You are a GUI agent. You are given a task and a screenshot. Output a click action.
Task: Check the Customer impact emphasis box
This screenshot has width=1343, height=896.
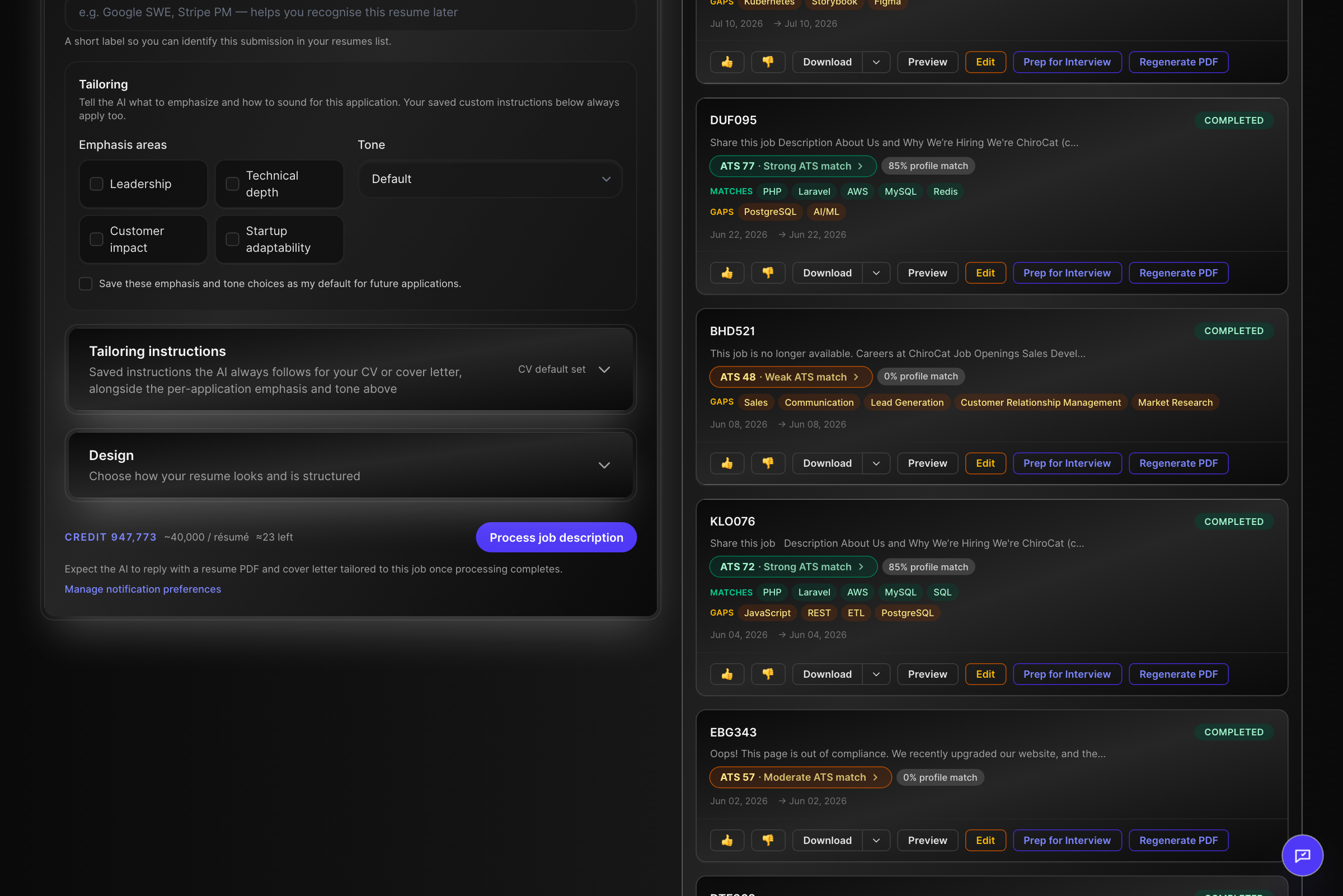click(97, 240)
